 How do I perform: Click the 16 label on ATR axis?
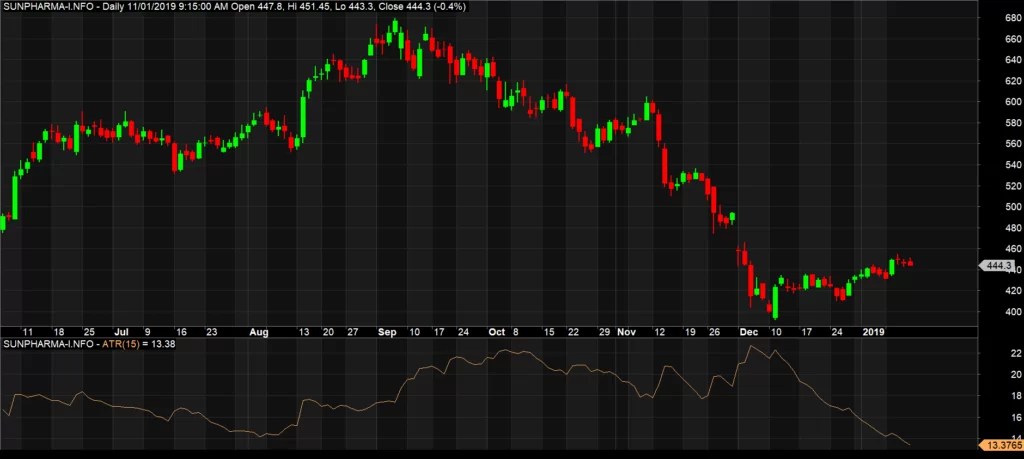[1016, 417]
